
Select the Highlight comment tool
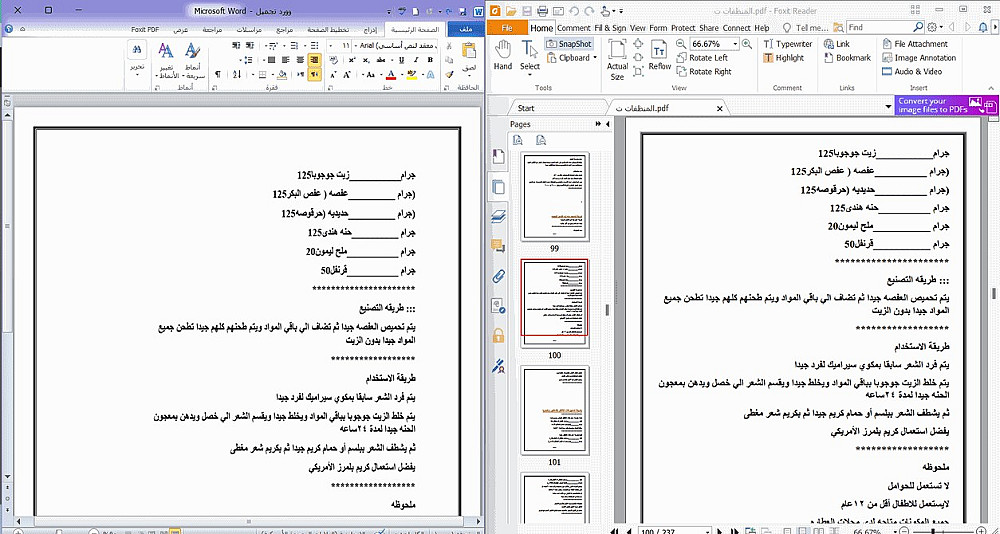tap(784, 58)
